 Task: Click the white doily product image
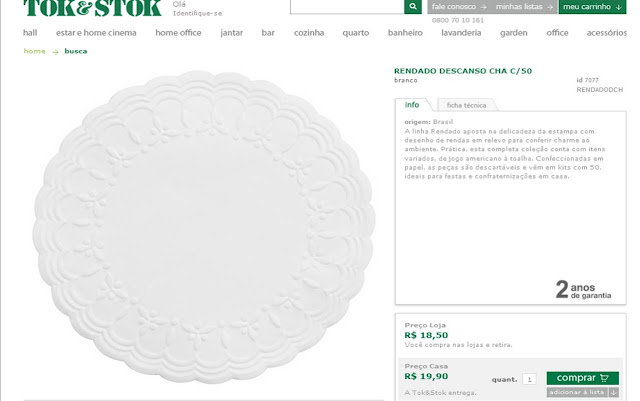point(204,227)
